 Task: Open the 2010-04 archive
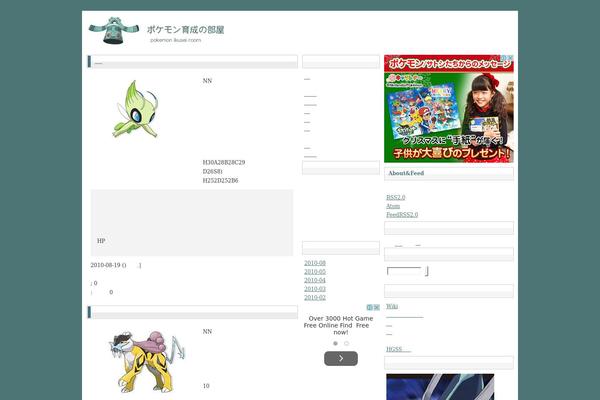pos(315,280)
